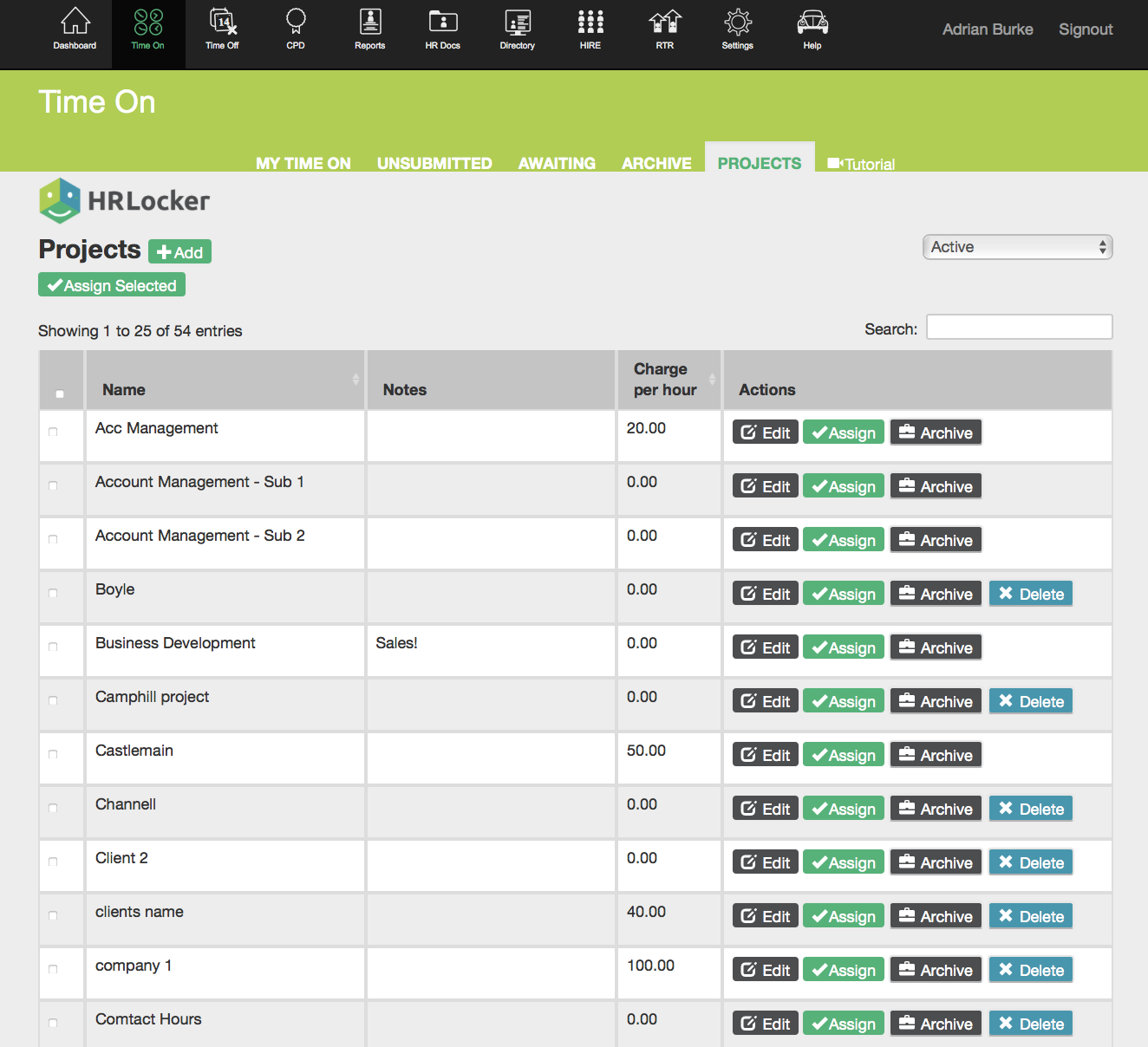The height and width of the screenshot is (1047, 1148).
Task: Click the green Add project button
Action: click(179, 252)
